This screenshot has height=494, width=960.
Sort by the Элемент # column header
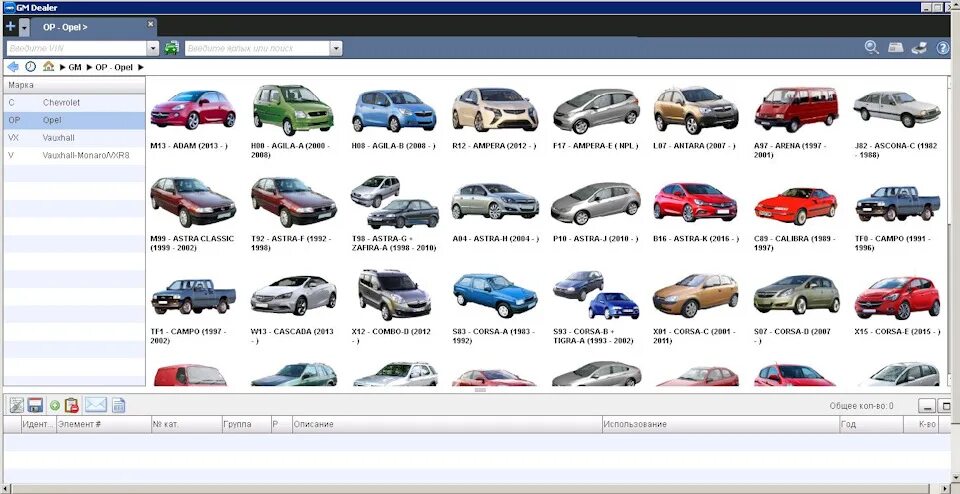tap(103, 424)
